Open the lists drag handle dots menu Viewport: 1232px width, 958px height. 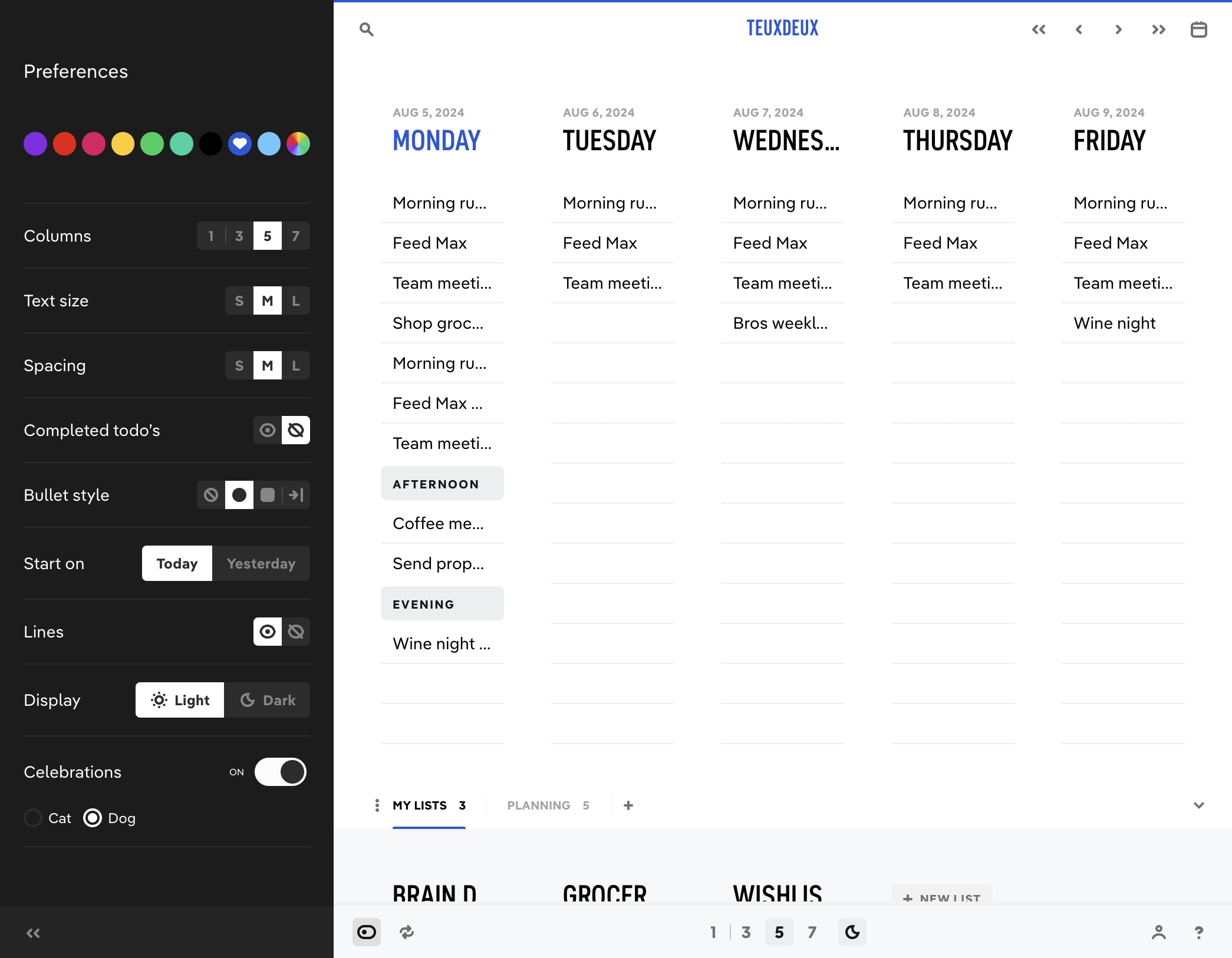pyautogui.click(x=377, y=805)
